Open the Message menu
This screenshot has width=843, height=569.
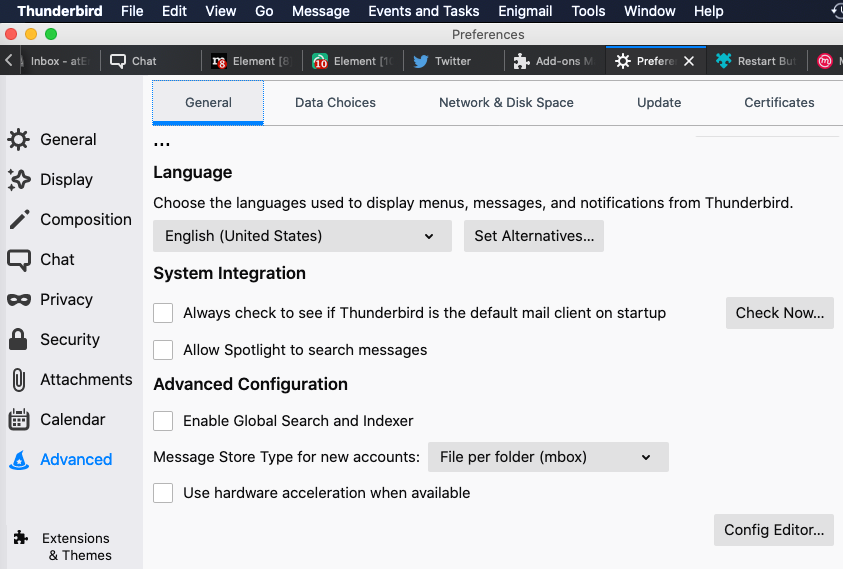click(321, 11)
